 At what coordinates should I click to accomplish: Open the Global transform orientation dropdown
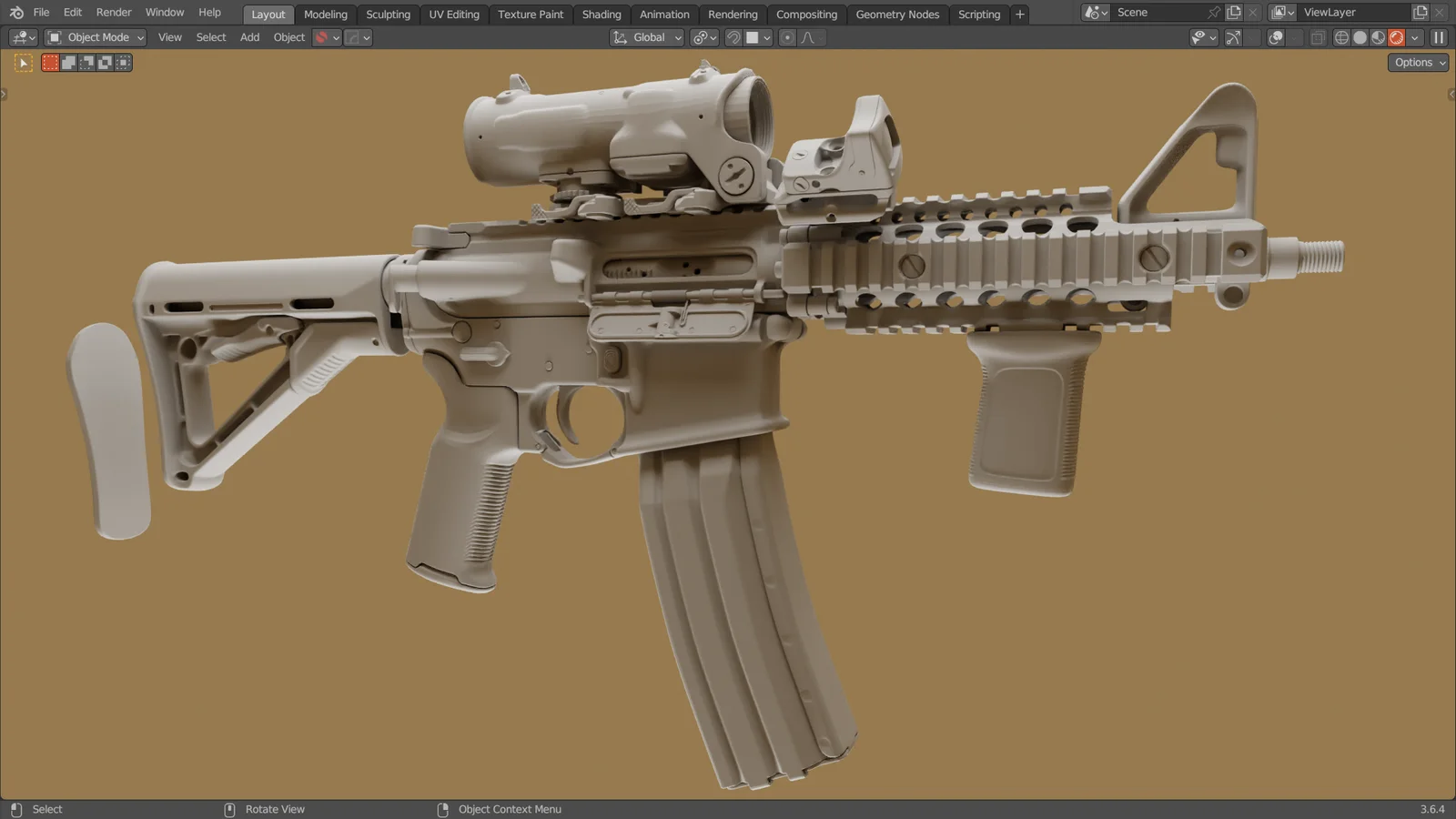pyautogui.click(x=646, y=37)
